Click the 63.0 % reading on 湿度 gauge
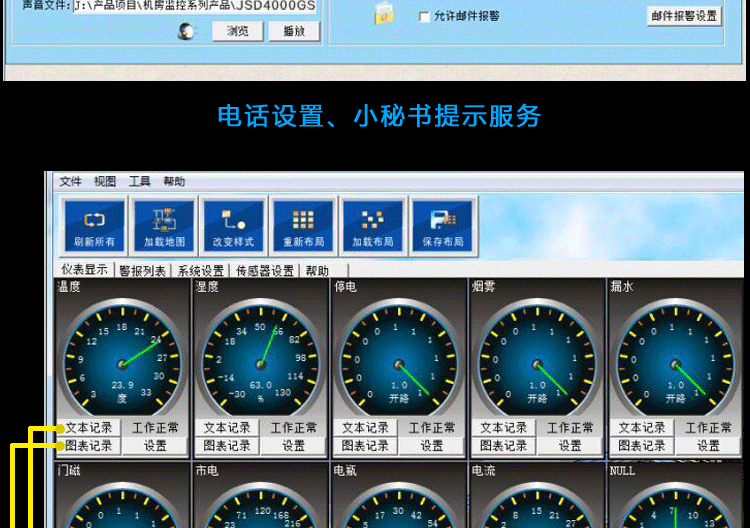The image size is (750, 528). (261, 391)
